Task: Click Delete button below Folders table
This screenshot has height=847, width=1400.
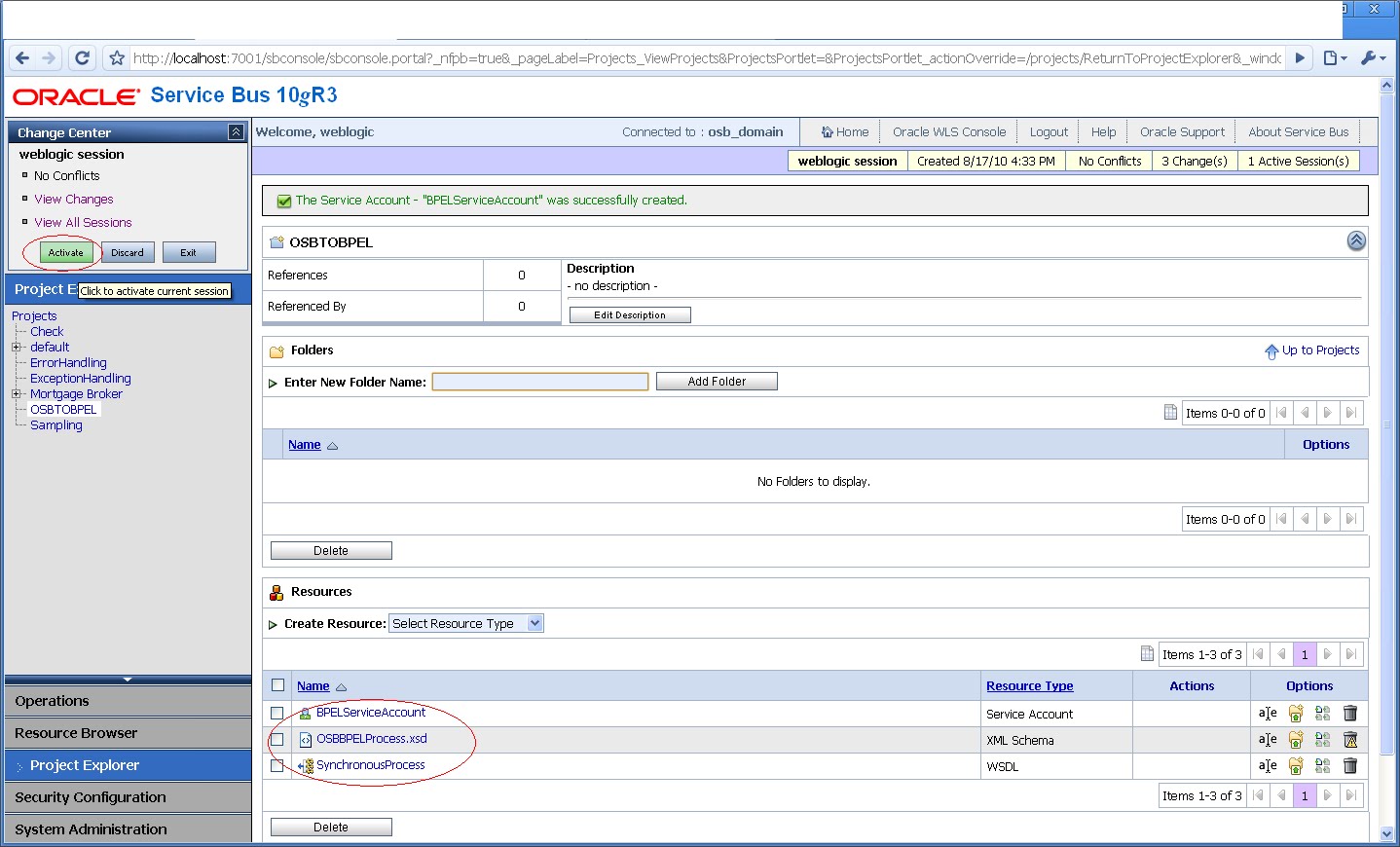Action: [x=331, y=550]
